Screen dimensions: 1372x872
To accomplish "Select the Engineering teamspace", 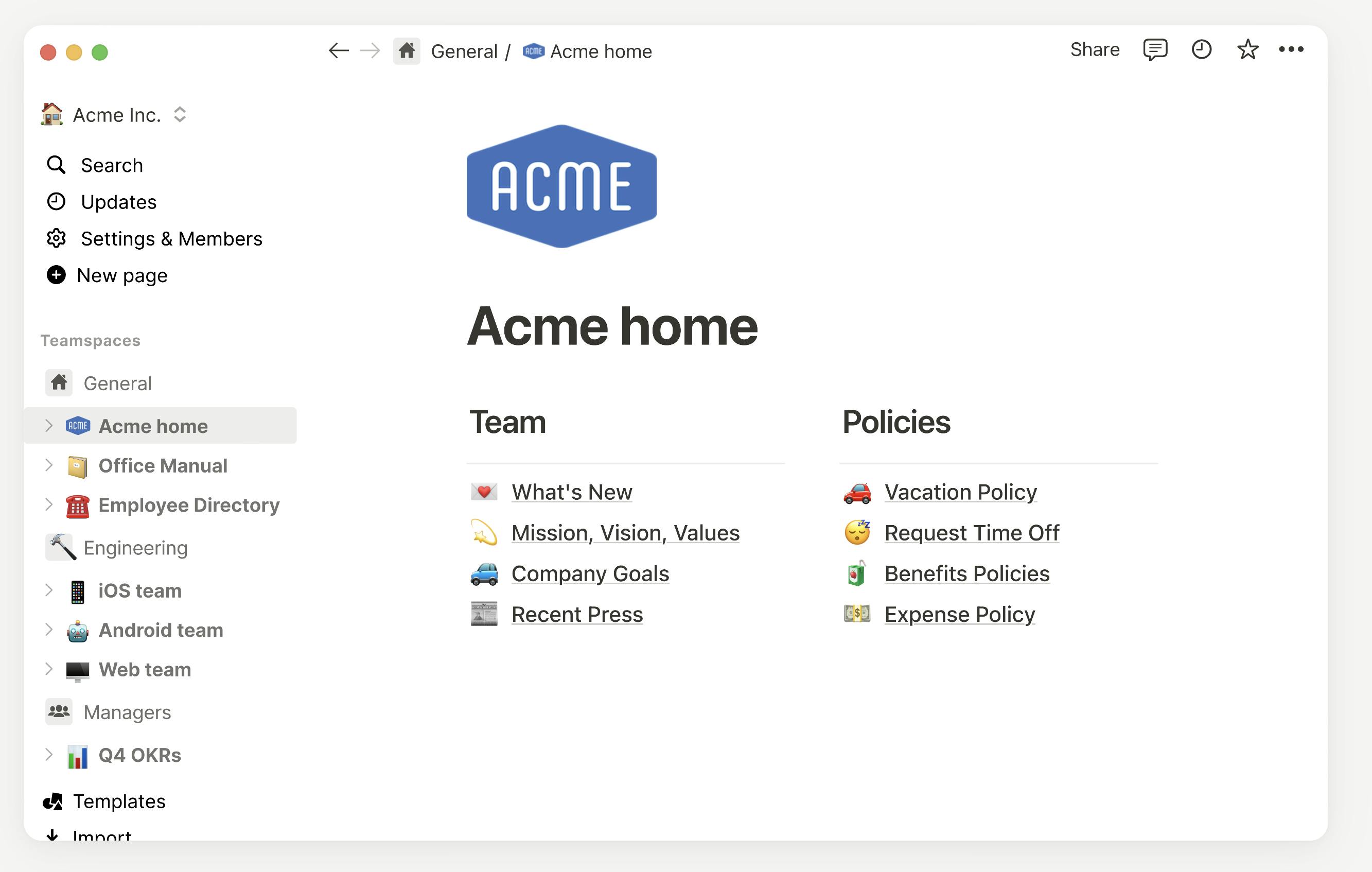I will point(135,548).
